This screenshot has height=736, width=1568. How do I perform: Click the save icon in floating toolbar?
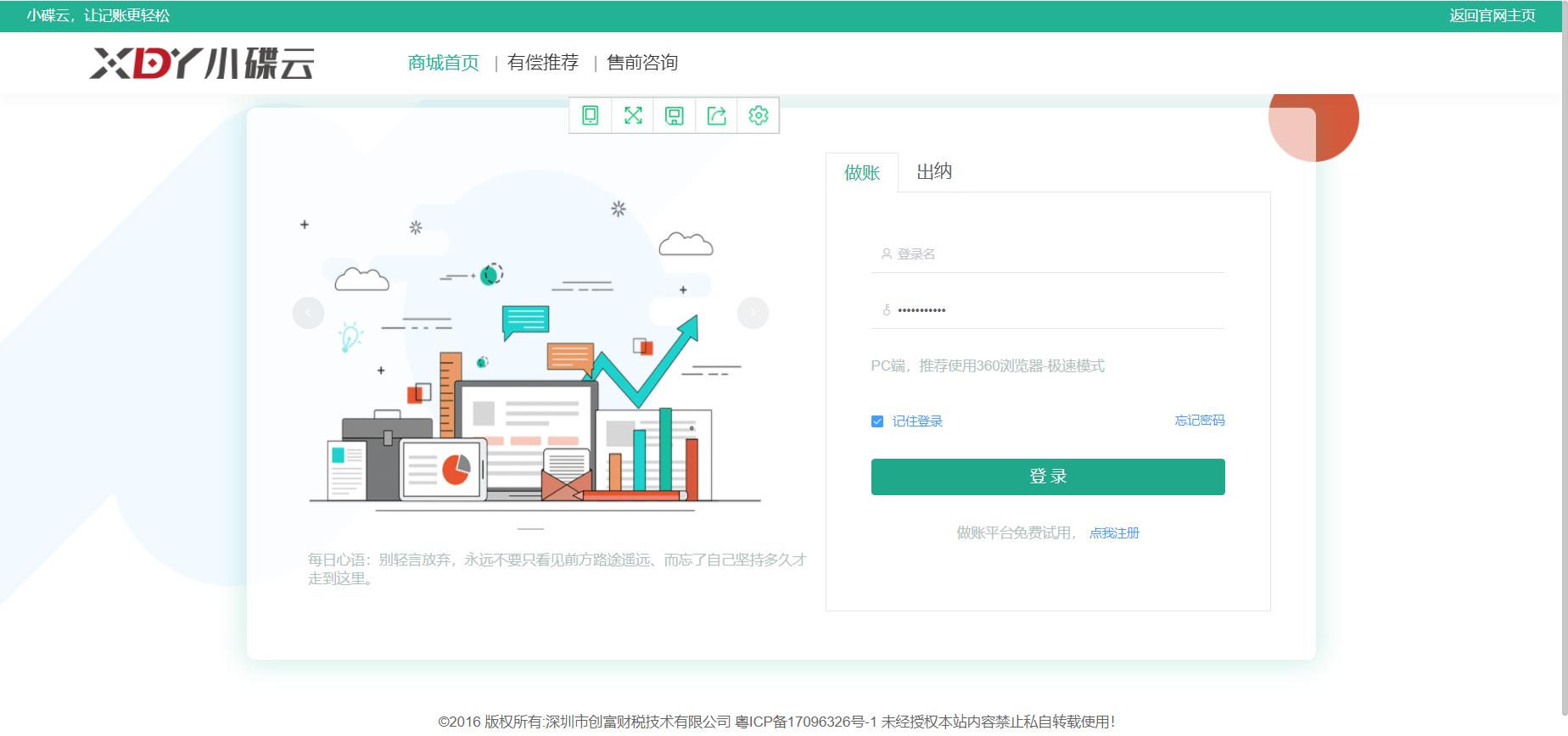[675, 115]
